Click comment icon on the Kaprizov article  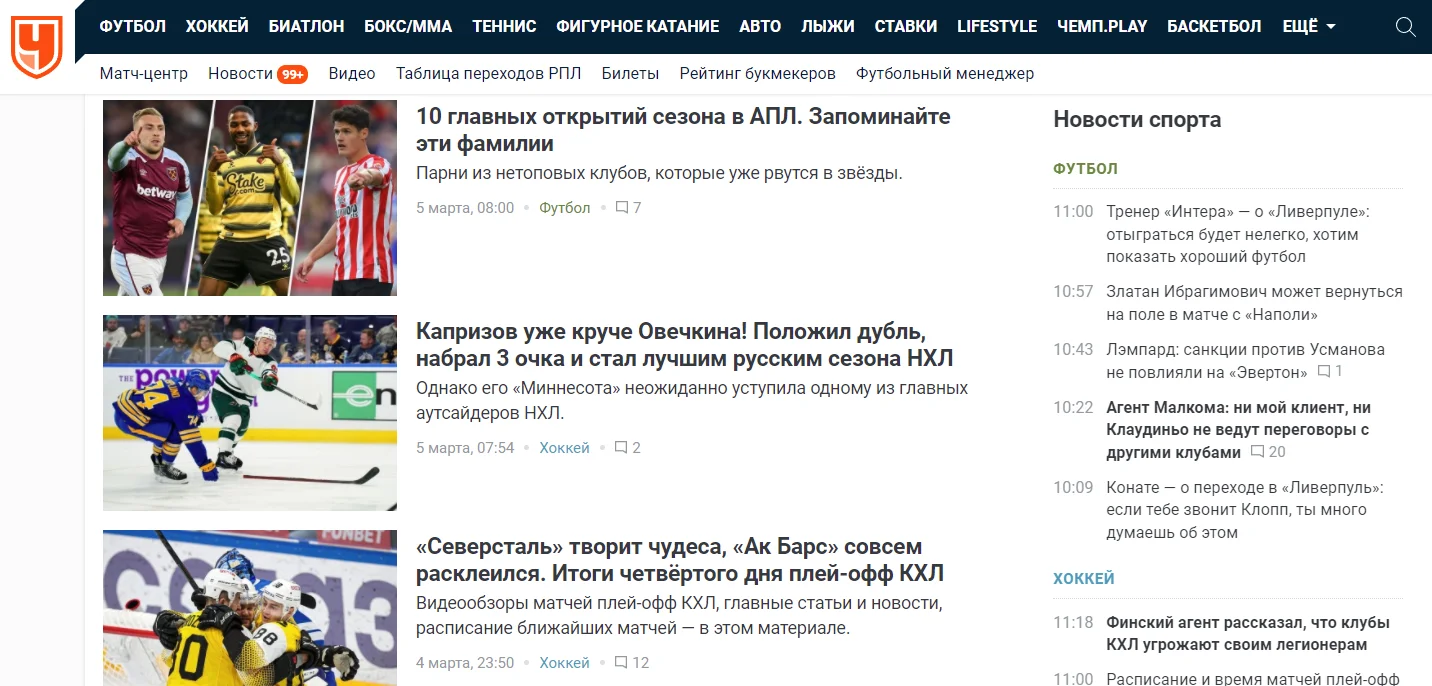coord(621,448)
